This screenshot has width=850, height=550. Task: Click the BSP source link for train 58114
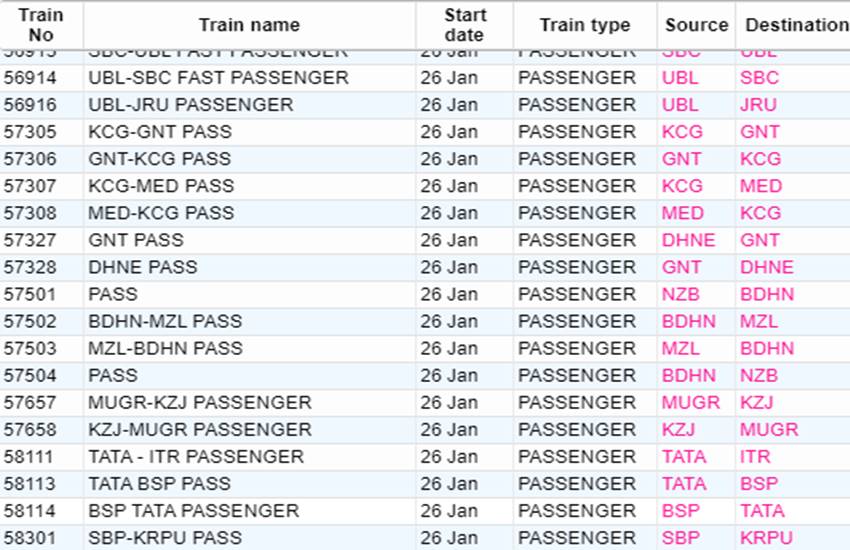coord(680,510)
